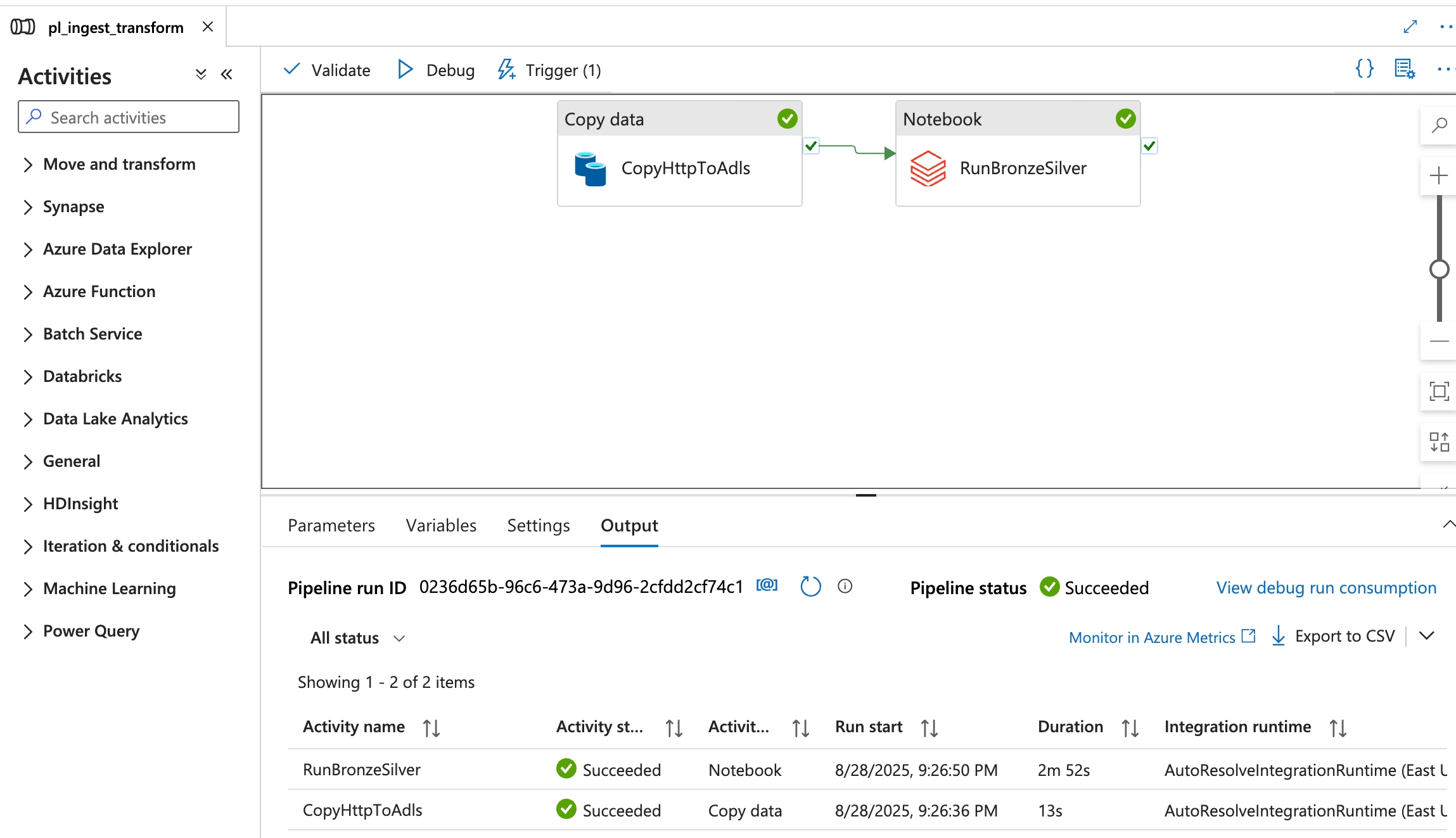
Task: Open the pipeline properties panel icon
Action: tap(1404, 68)
